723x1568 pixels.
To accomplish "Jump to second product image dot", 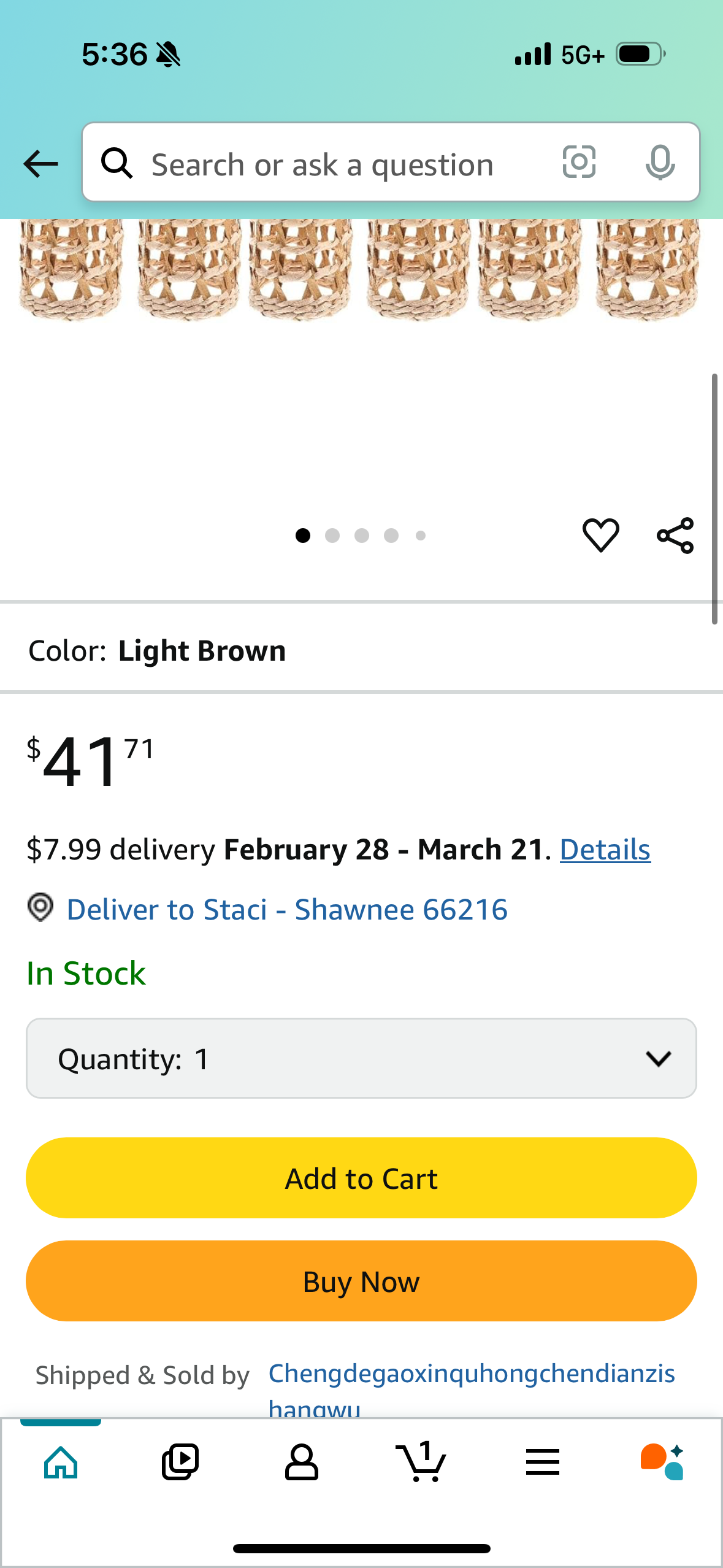I will [332, 536].
